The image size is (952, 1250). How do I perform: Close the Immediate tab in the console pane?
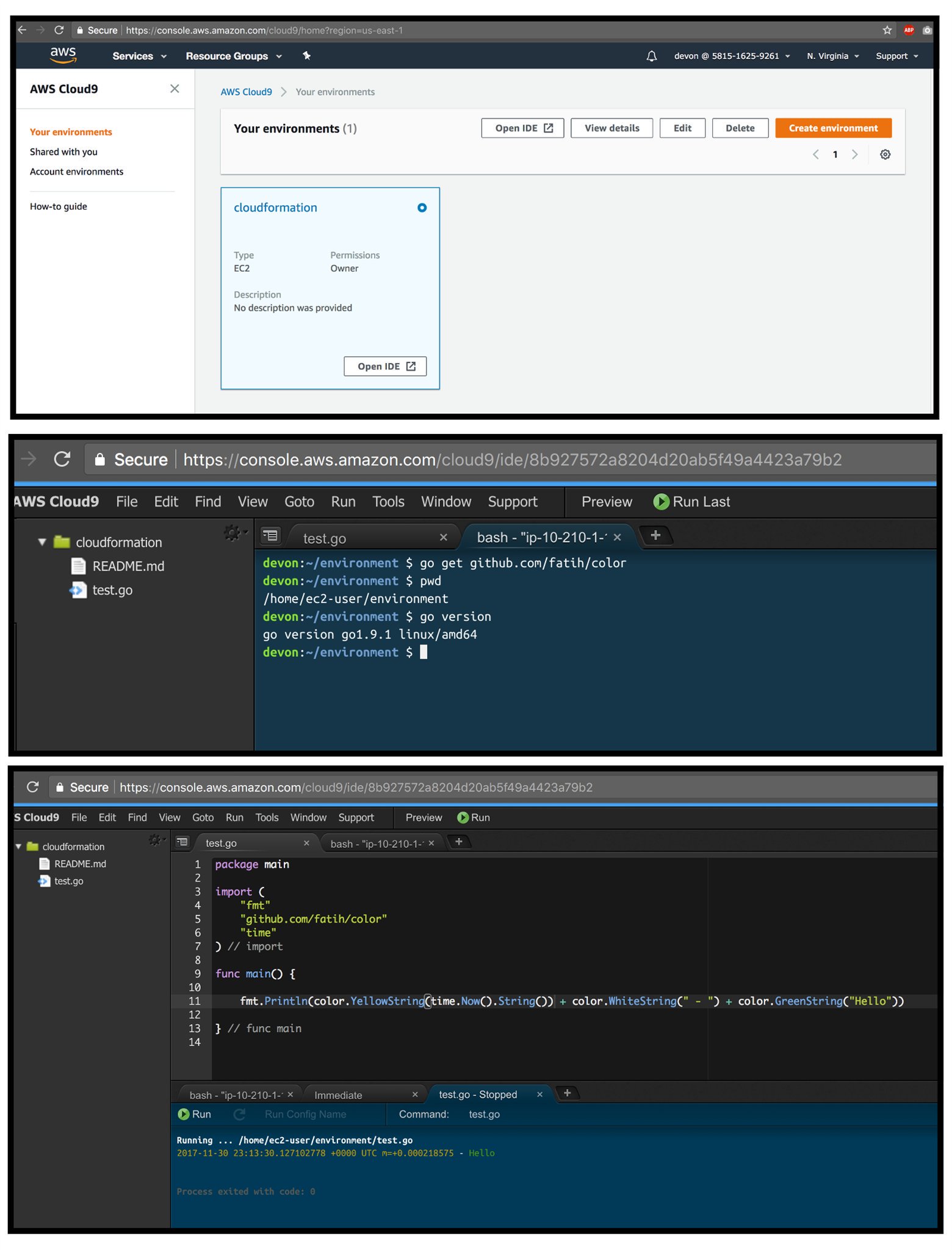click(415, 1094)
